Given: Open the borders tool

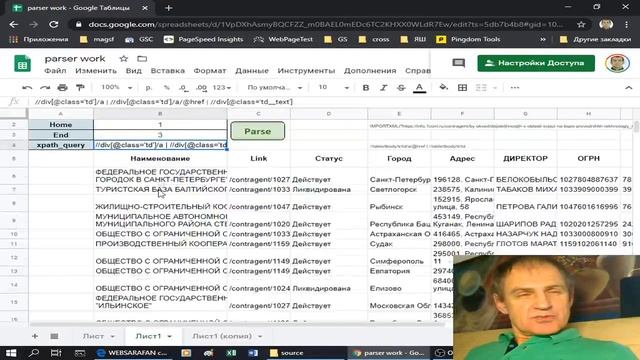Looking at the screenshot, I should [x=462, y=88].
